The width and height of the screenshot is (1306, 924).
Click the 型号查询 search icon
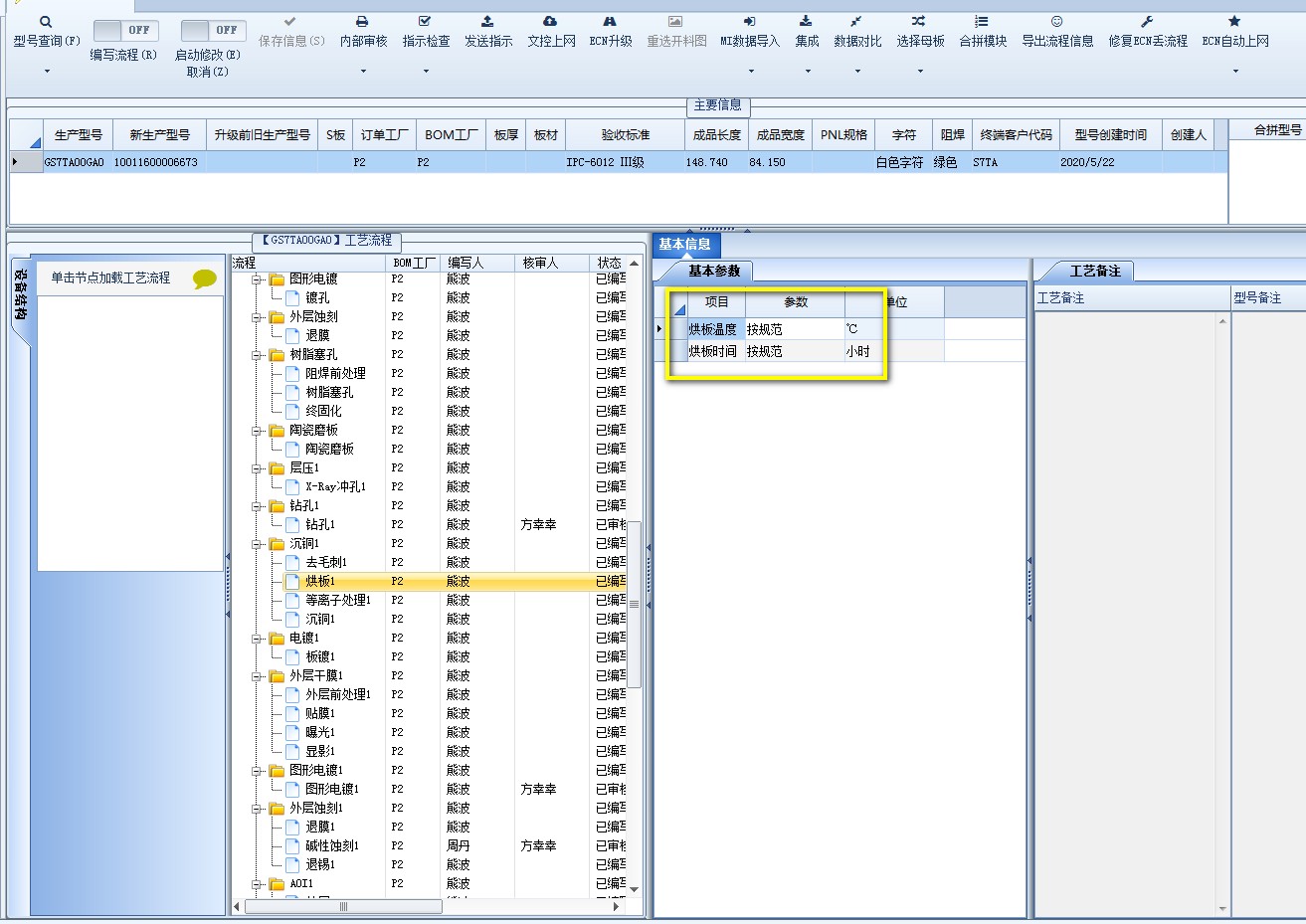[x=46, y=21]
